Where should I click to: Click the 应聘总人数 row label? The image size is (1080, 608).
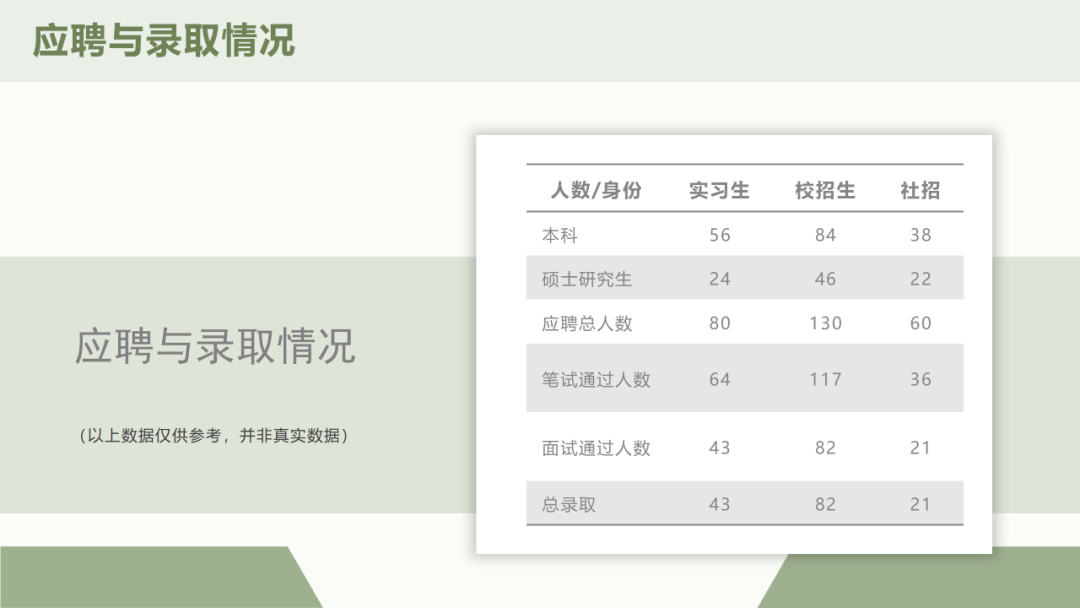[x=587, y=323]
